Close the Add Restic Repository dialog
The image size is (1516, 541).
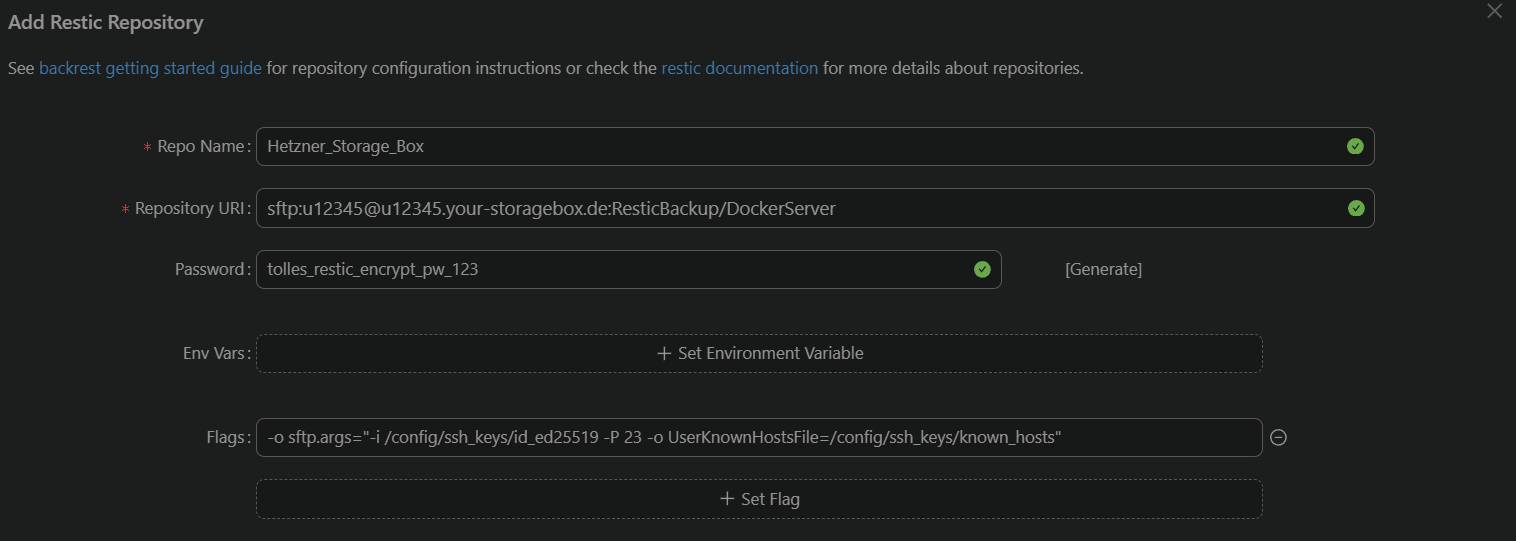click(1494, 12)
